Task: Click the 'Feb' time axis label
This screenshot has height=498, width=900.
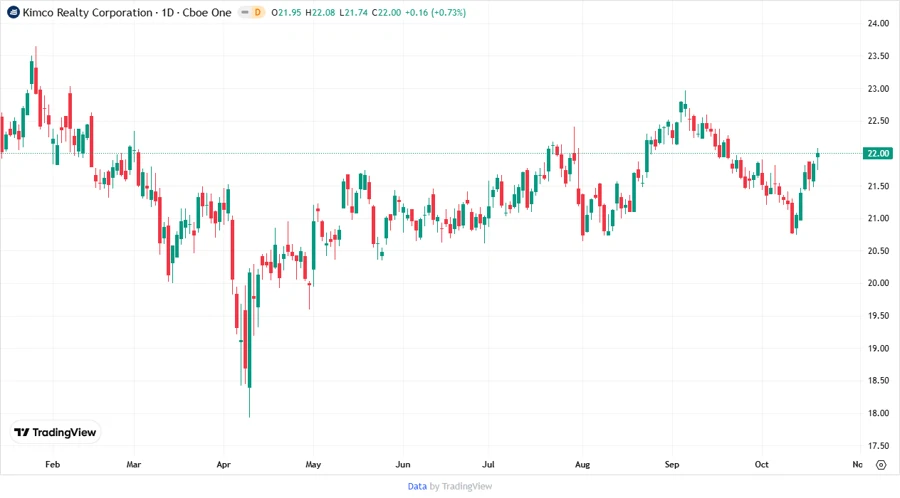Action: 52,464
